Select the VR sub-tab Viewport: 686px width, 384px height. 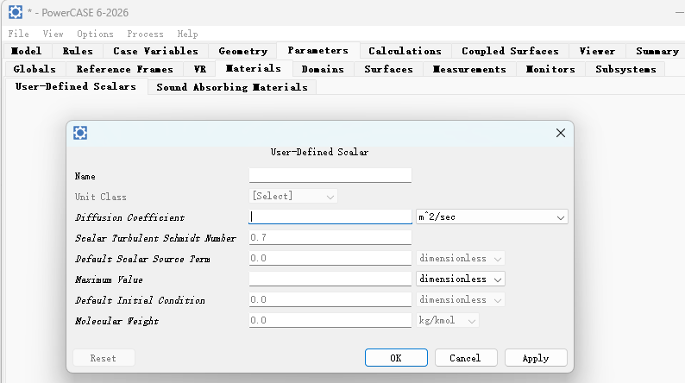[200, 69]
